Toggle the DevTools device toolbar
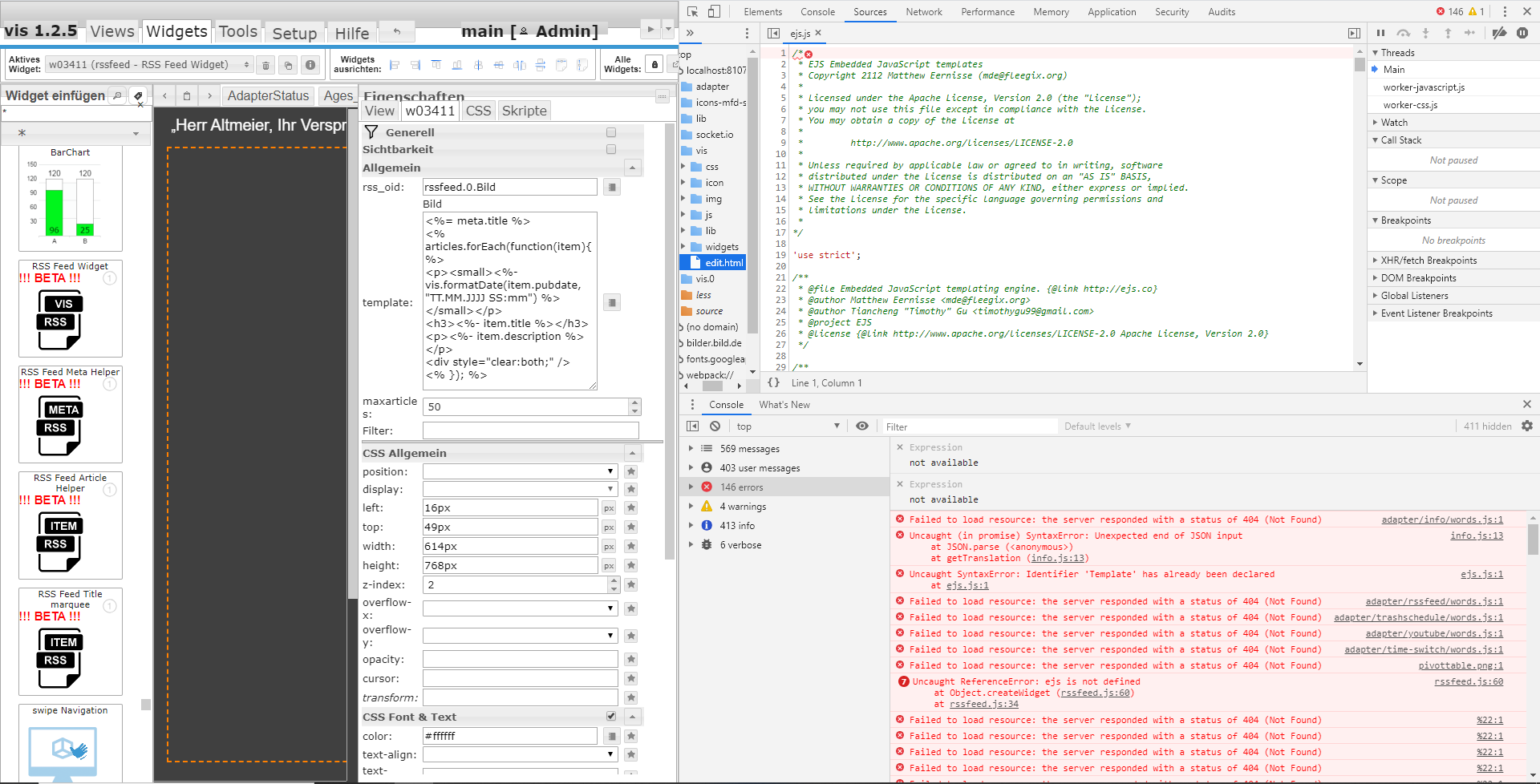Viewport: 1540px width, 784px height. pos(714,11)
